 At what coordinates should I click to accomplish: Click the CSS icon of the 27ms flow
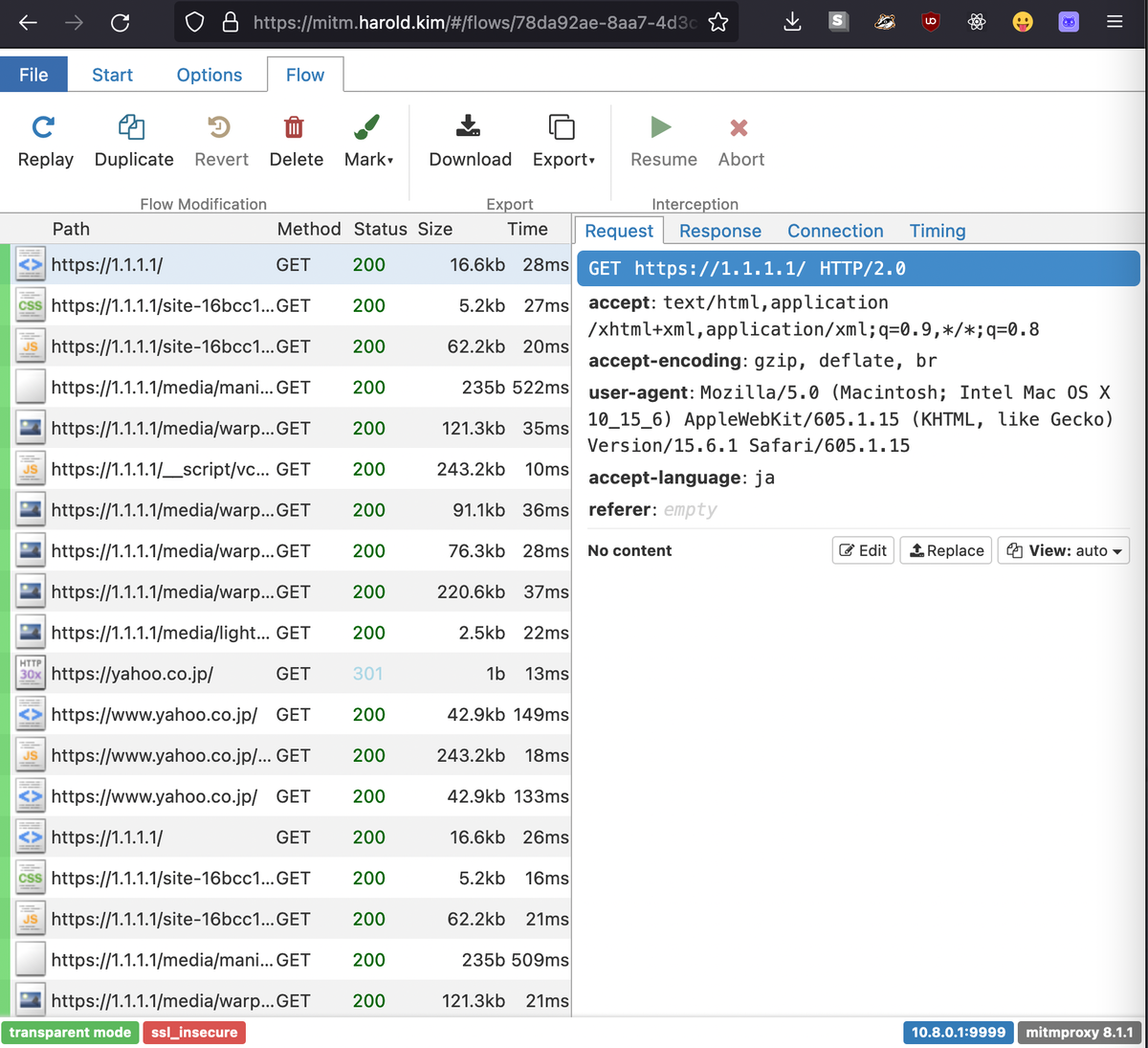[x=31, y=305]
